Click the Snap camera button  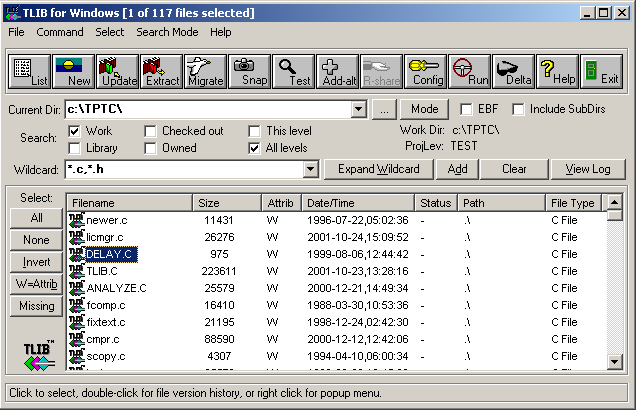pos(250,72)
